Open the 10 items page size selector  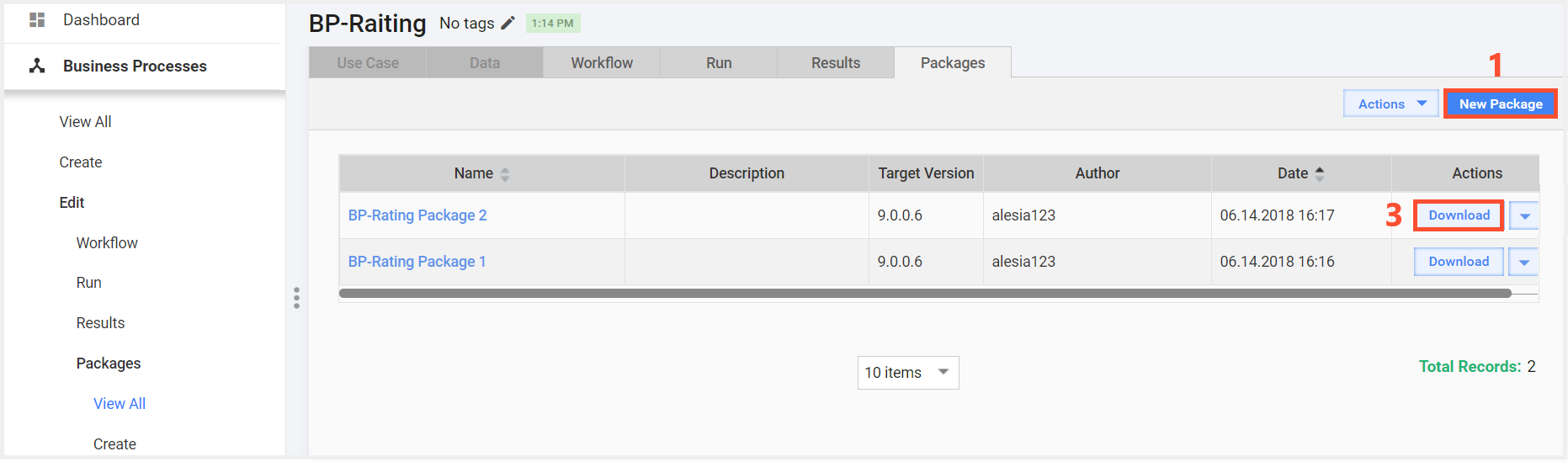pos(908,373)
